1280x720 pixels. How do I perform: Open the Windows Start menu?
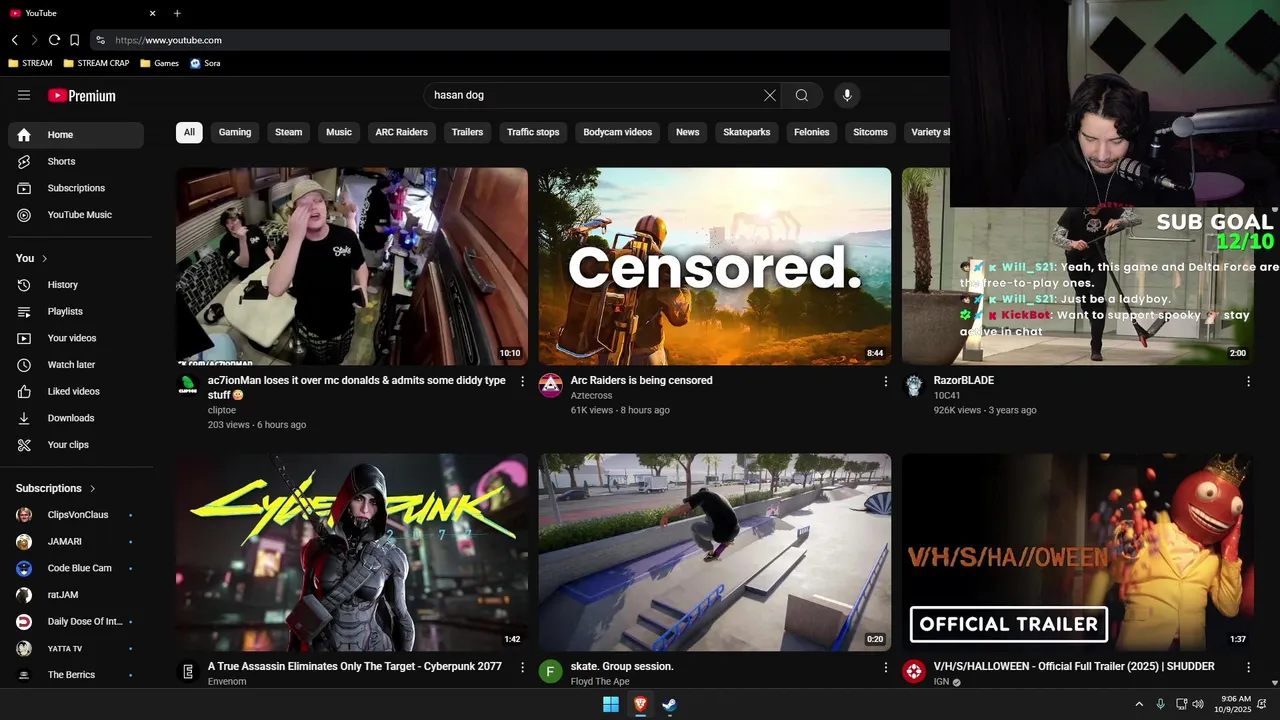click(x=610, y=704)
